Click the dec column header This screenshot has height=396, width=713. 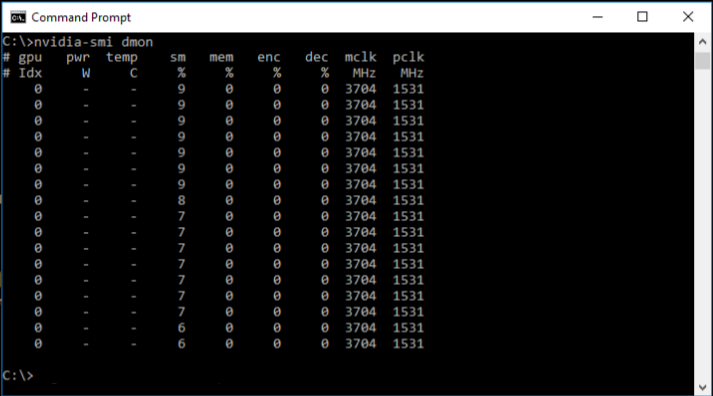pyautogui.click(x=316, y=57)
